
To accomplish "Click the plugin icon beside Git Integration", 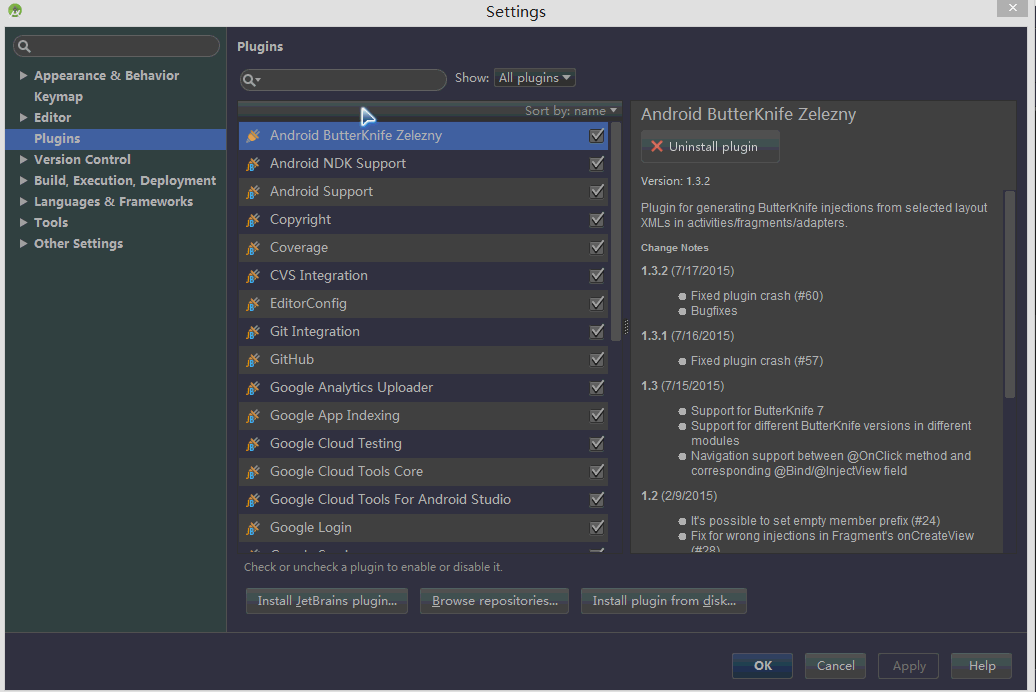I will (253, 332).
